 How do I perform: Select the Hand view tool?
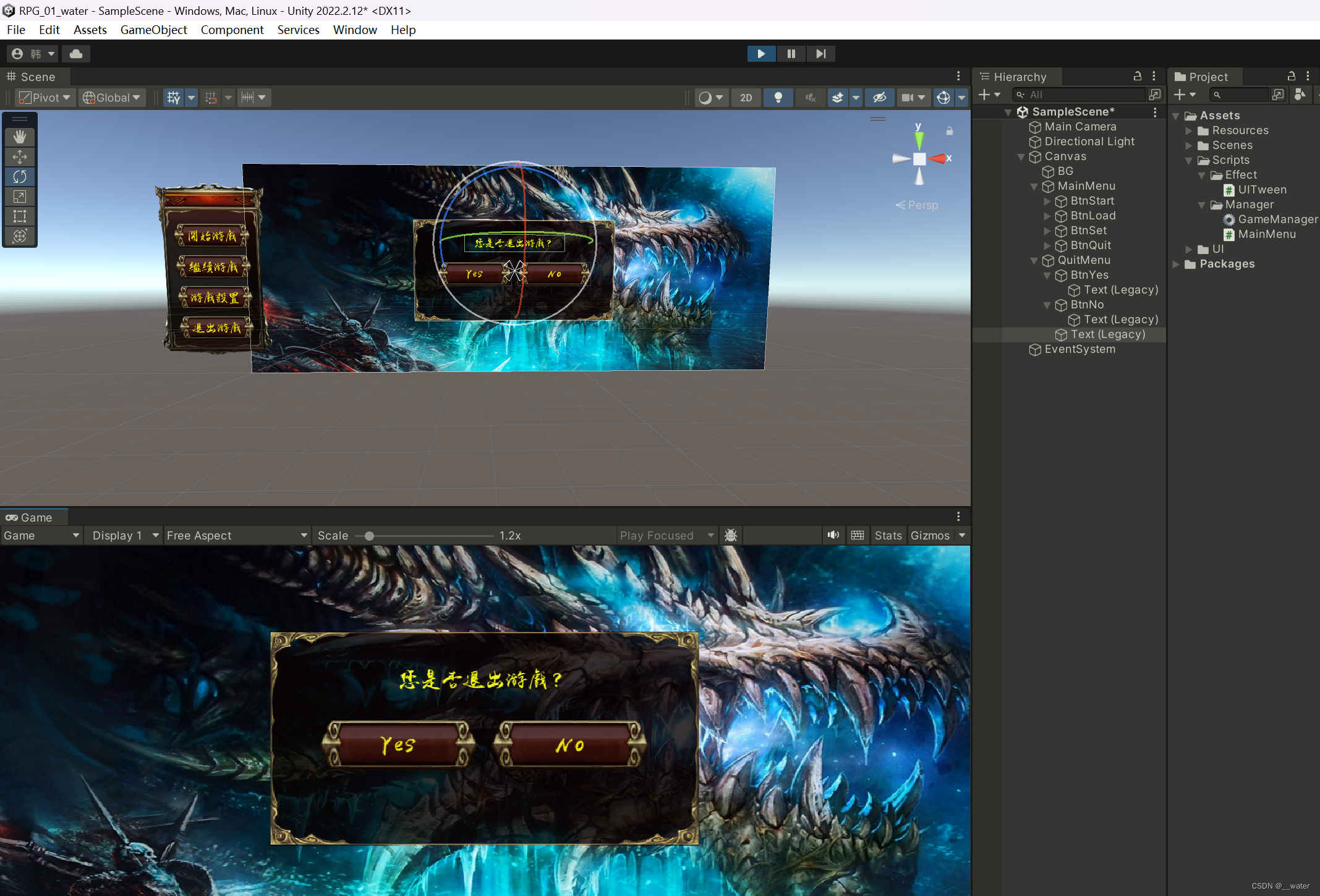[x=20, y=137]
